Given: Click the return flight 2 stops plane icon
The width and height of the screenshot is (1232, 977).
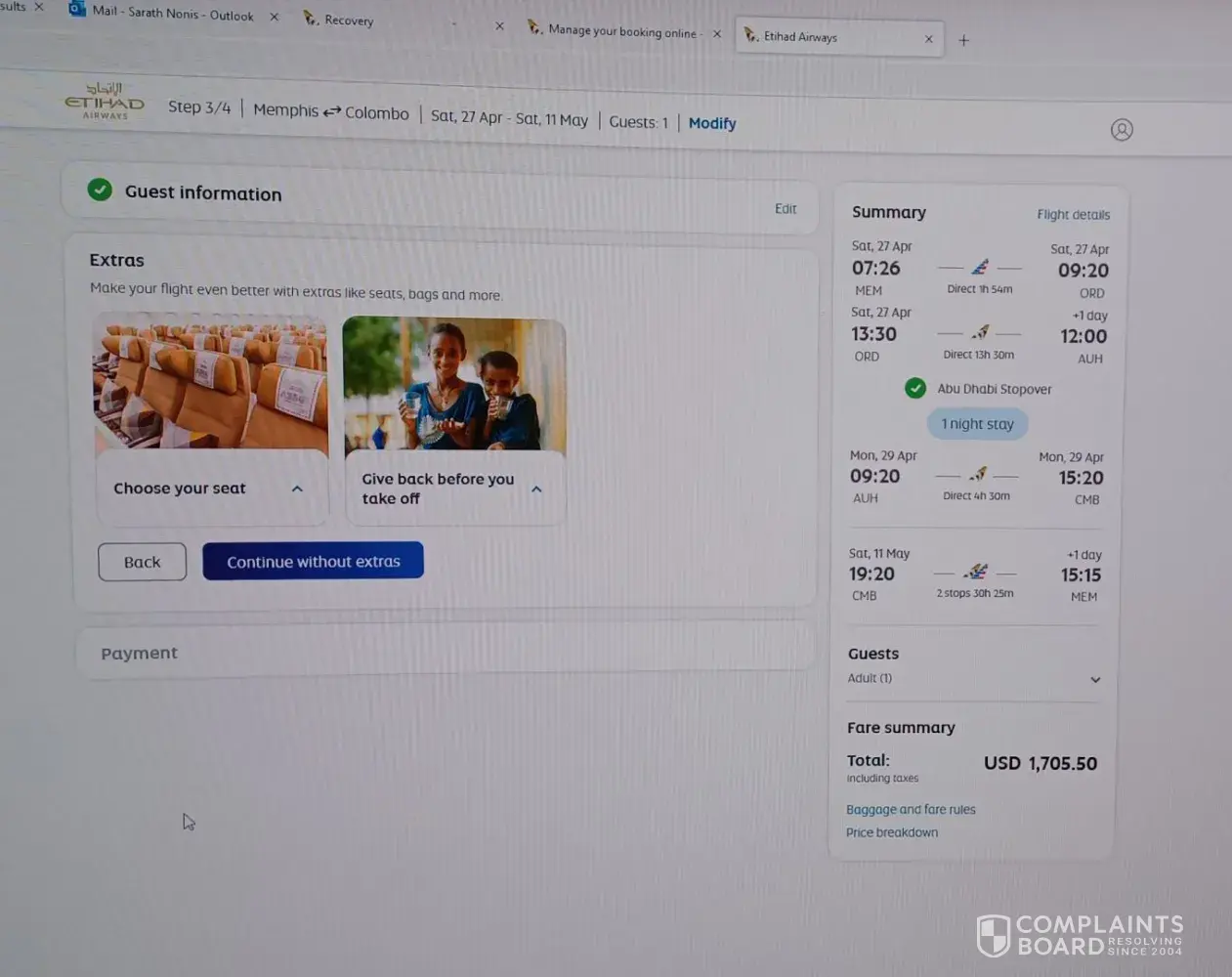Looking at the screenshot, I should point(975,572).
